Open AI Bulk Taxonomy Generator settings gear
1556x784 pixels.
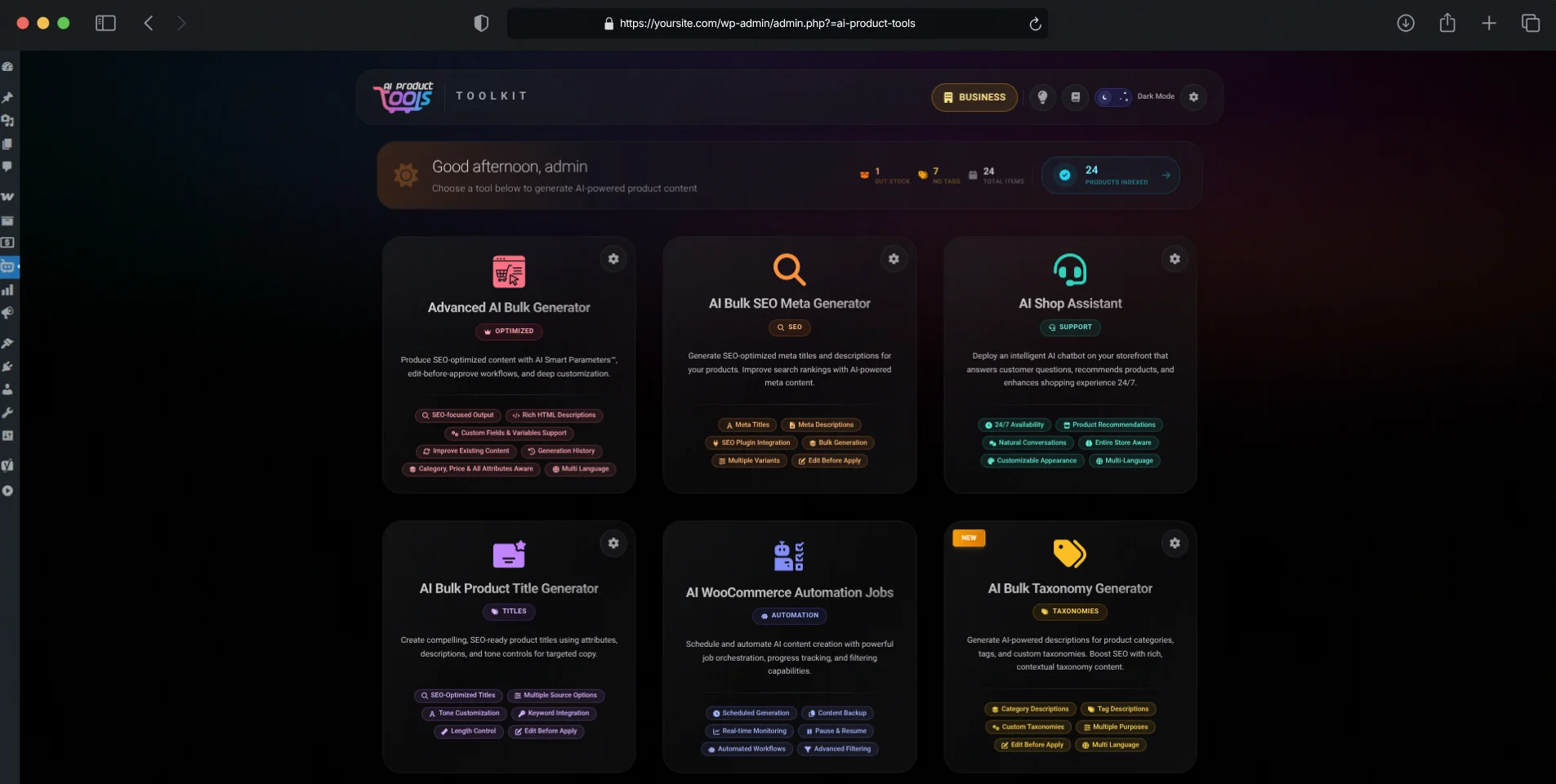coord(1175,543)
